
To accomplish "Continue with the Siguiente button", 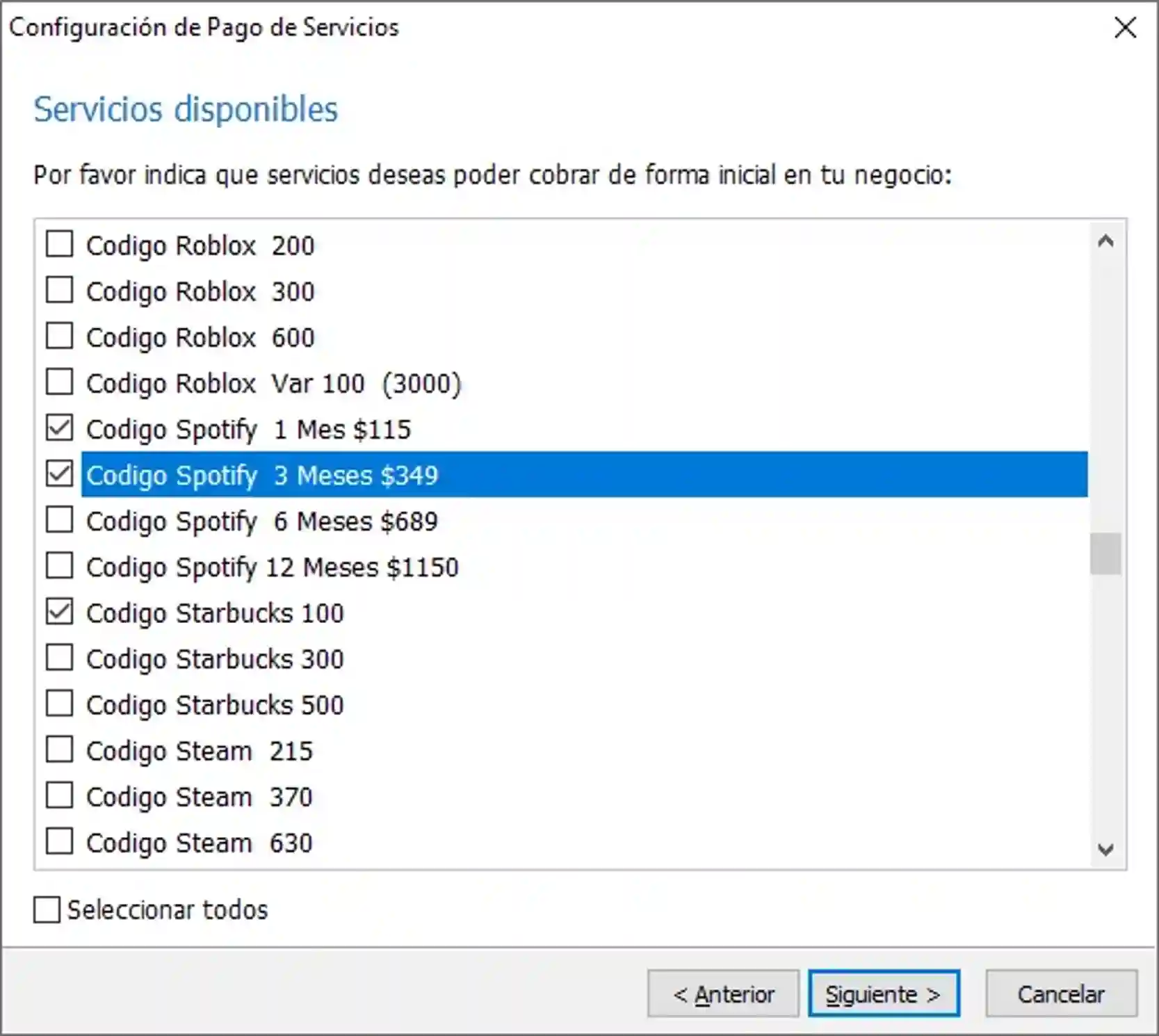I will pyautogui.click(x=884, y=994).
